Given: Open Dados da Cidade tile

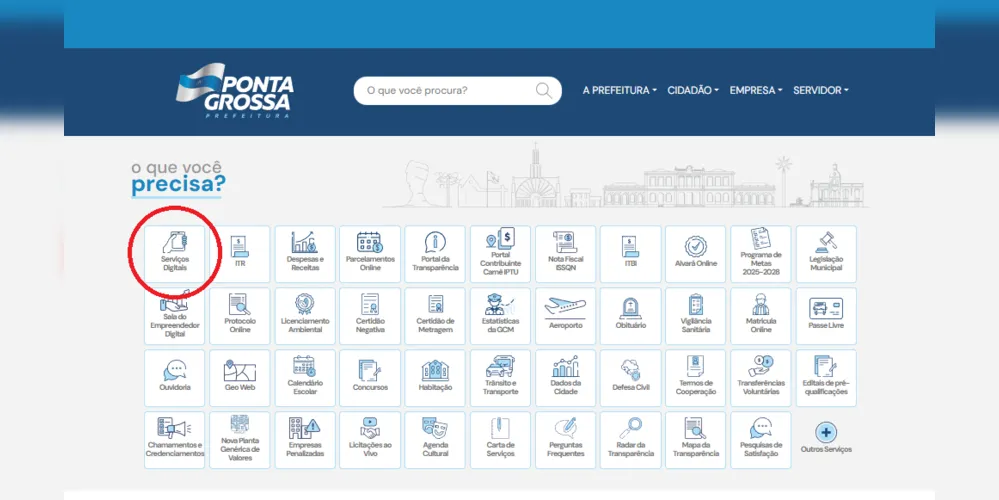Looking at the screenshot, I should [x=565, y=378].
